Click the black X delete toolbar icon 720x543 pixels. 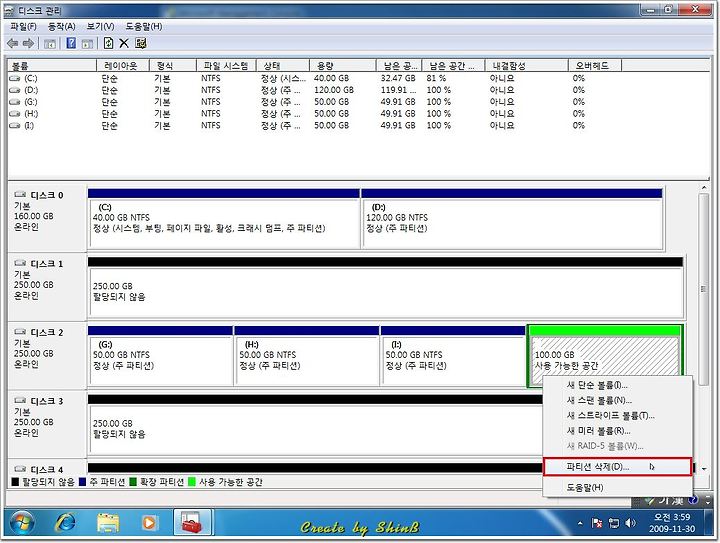124,43
